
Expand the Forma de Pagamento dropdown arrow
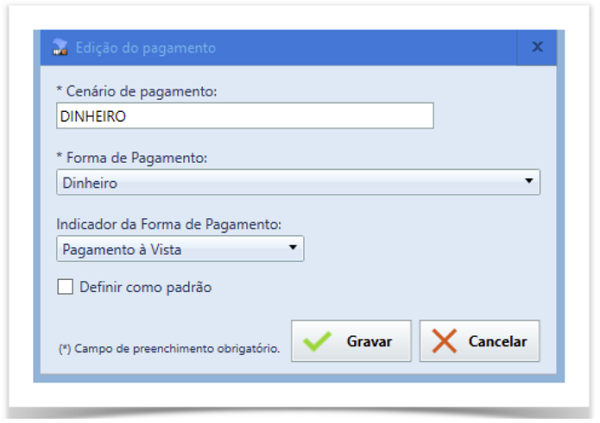pyautogui.click(x=528, y=182)
